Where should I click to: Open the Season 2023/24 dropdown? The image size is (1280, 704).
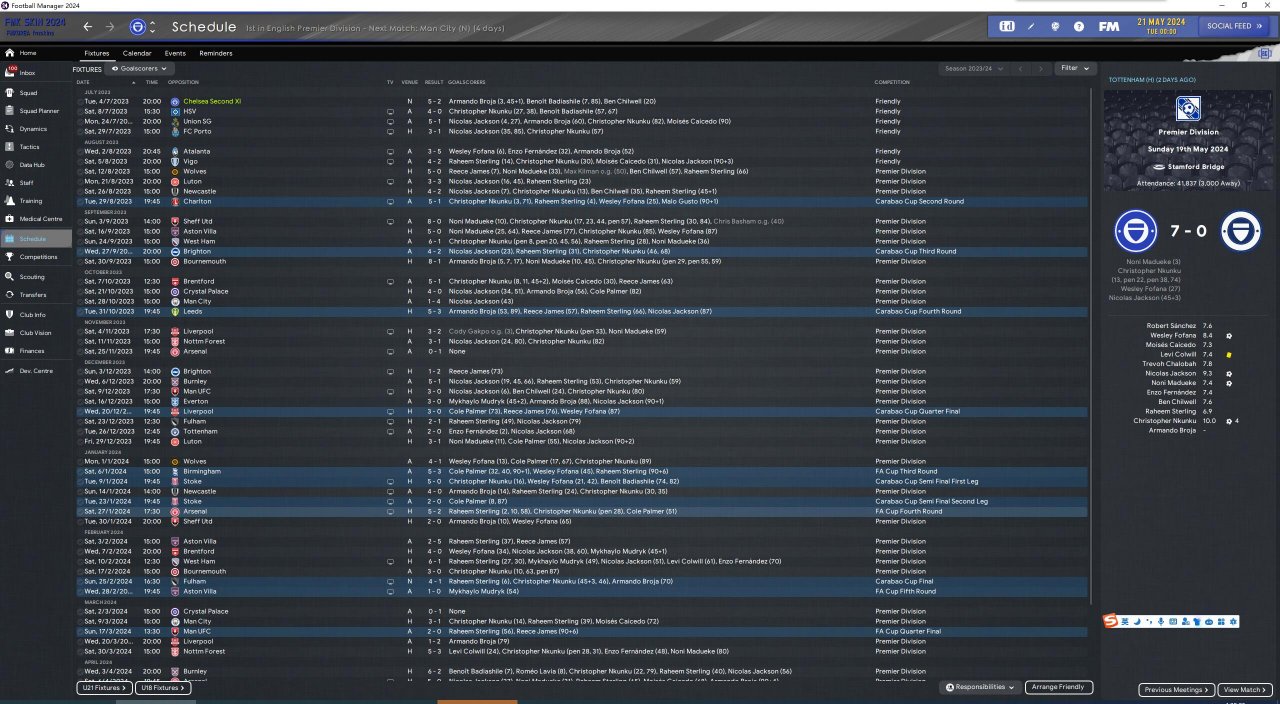(974, 68)
